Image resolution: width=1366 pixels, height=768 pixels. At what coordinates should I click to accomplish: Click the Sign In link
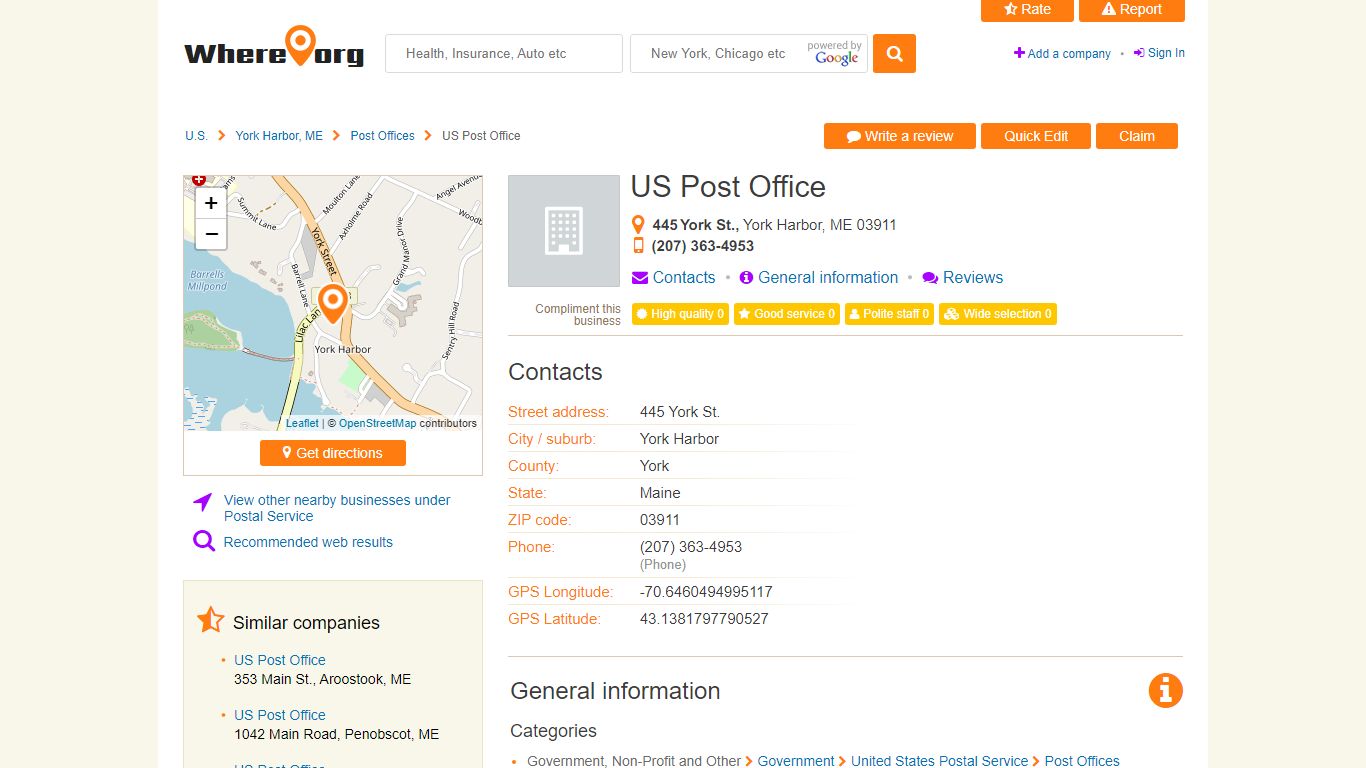[1159, 53]
